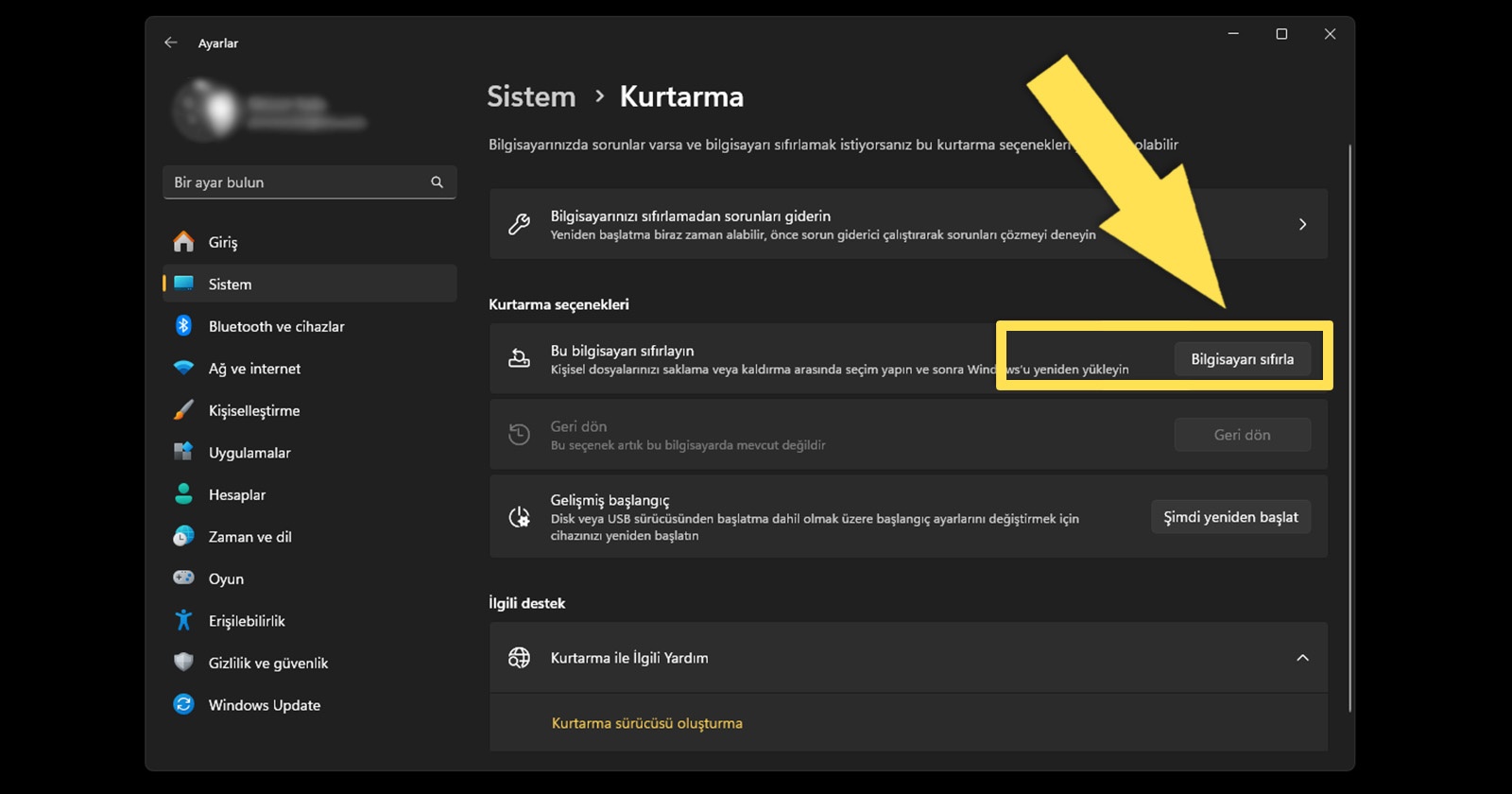Click the search magnifier icon

437,182
